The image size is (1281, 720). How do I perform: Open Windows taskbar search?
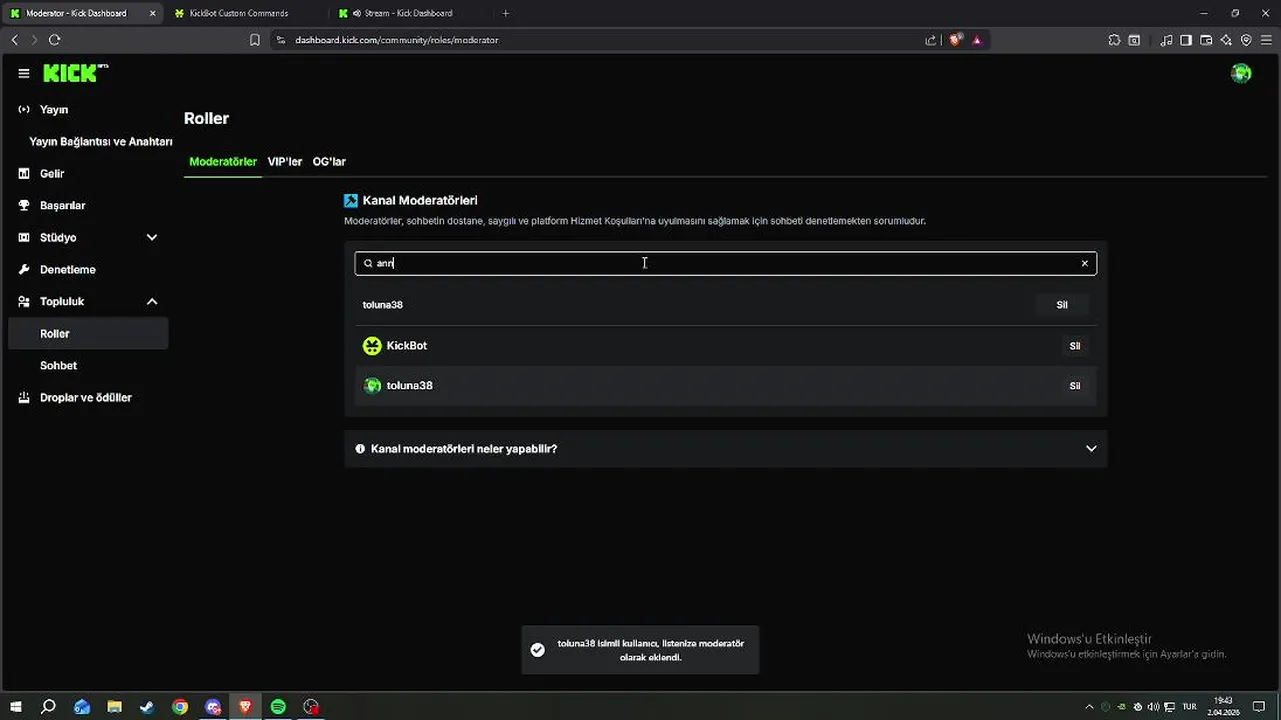48,707
